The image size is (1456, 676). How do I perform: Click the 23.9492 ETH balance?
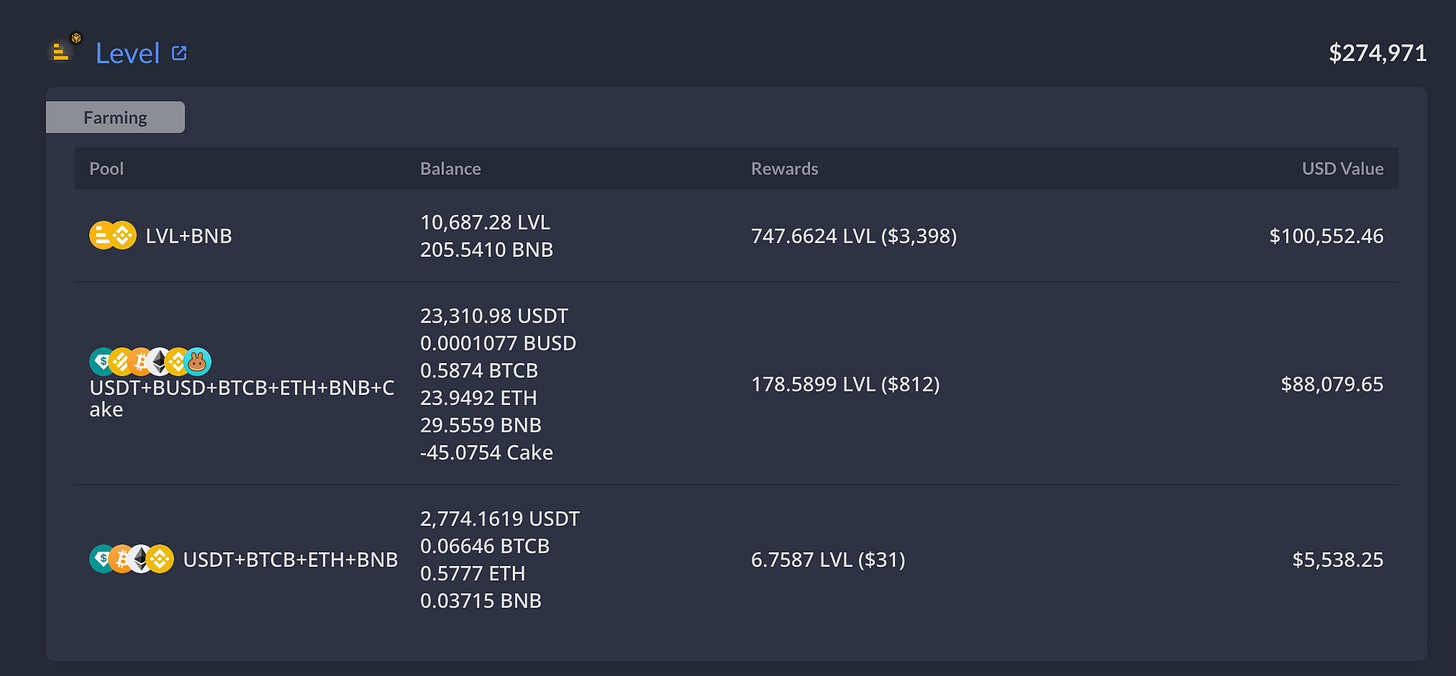(x=479, y=398)
